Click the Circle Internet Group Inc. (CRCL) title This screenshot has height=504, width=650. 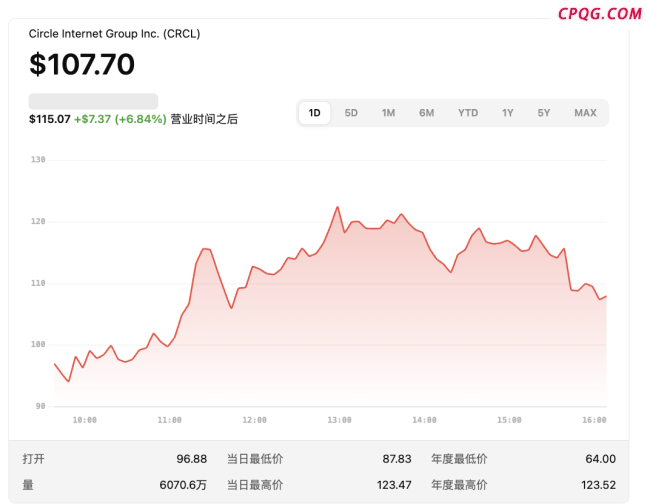[114, 34]
